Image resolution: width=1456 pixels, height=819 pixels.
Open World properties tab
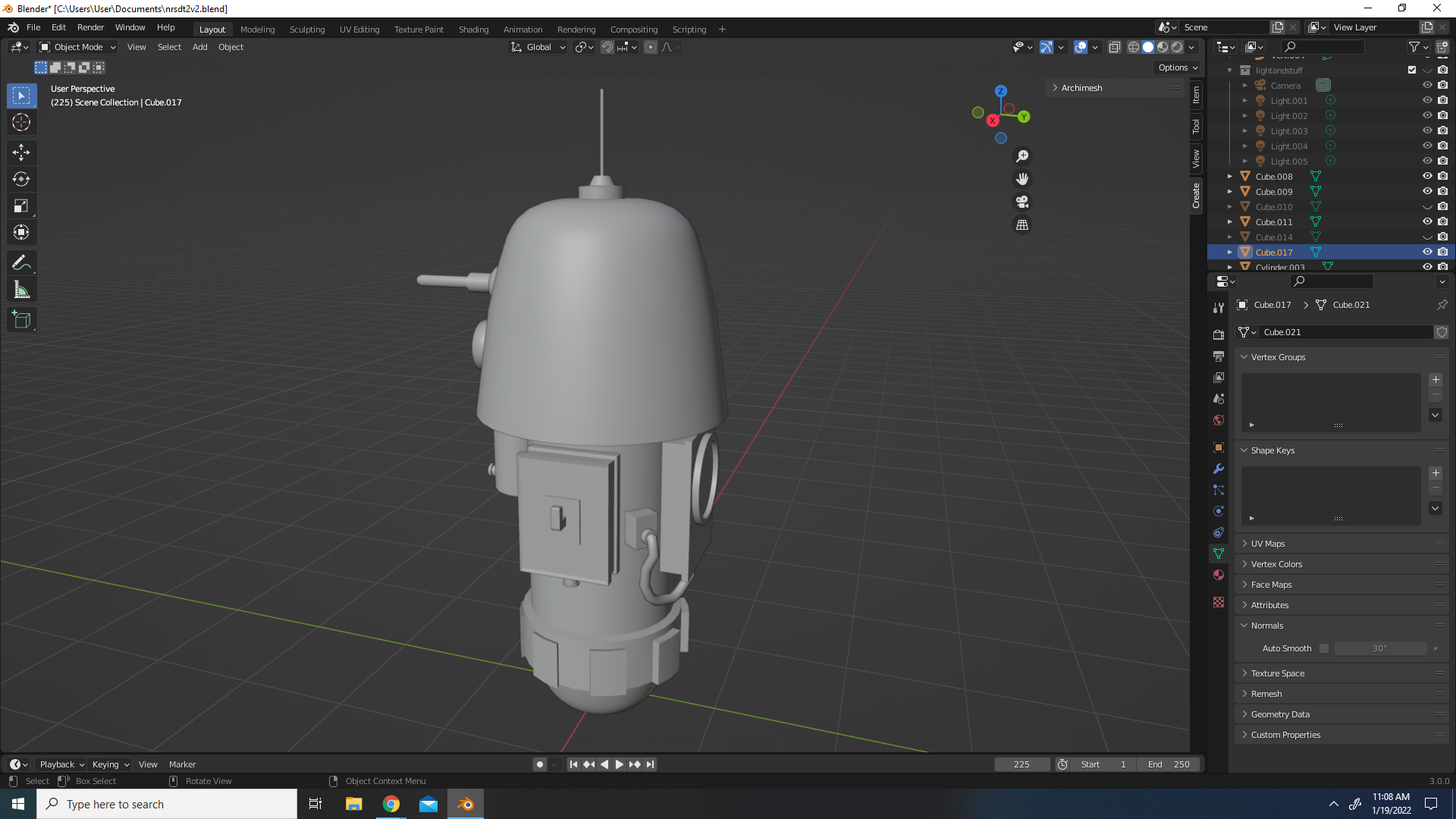[1219, 420]
